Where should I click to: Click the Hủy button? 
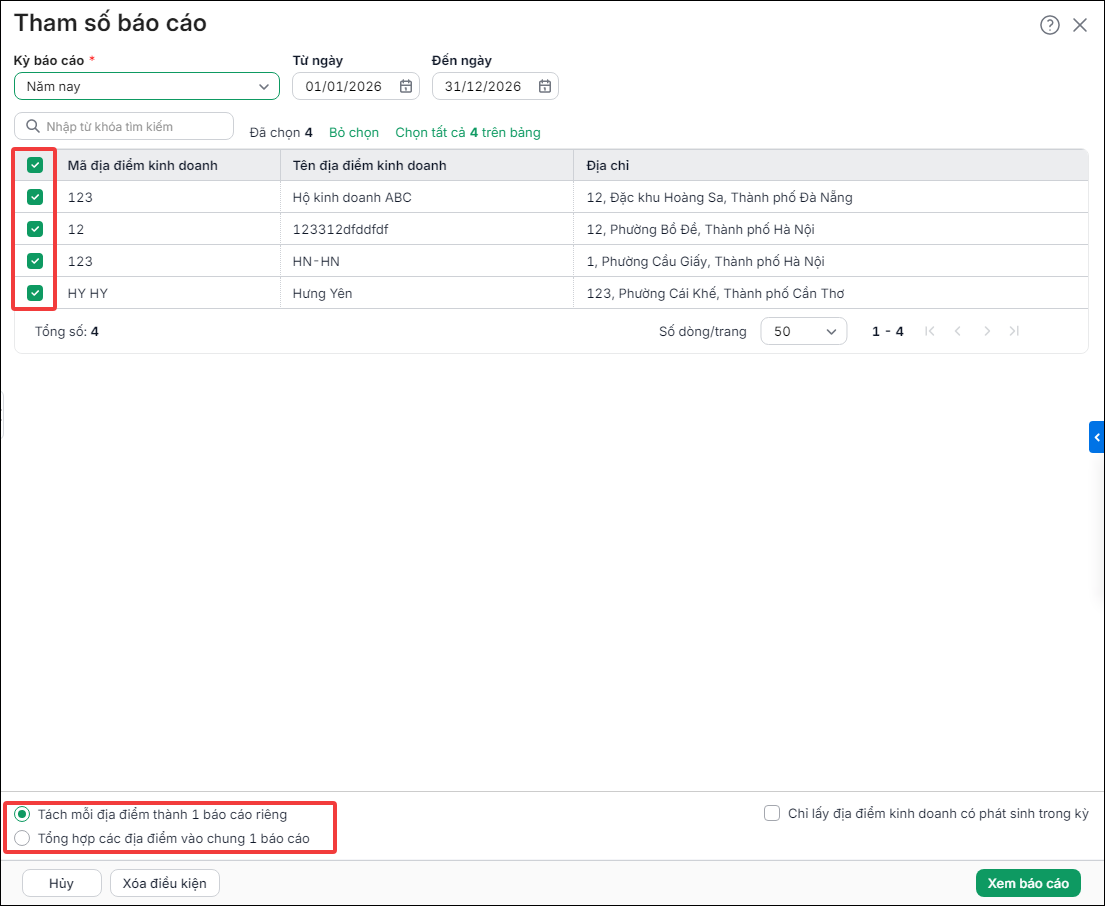pyautogui.click(x=61, y=883)
